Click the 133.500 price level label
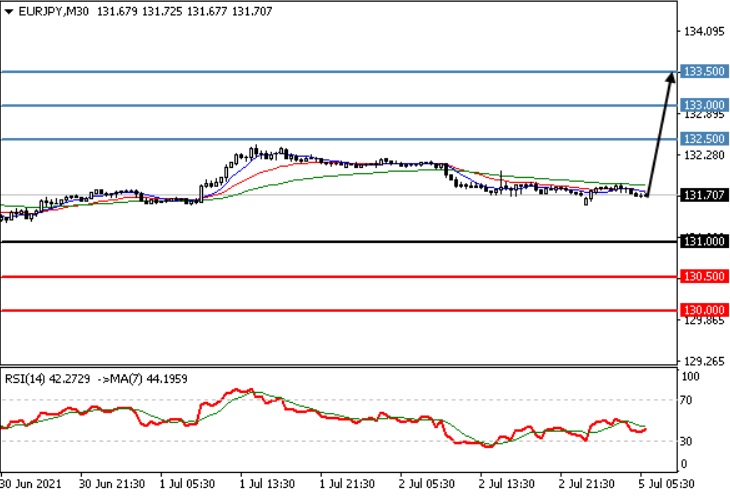The width and height of the screenshot is (730, 496). [704, 71]
